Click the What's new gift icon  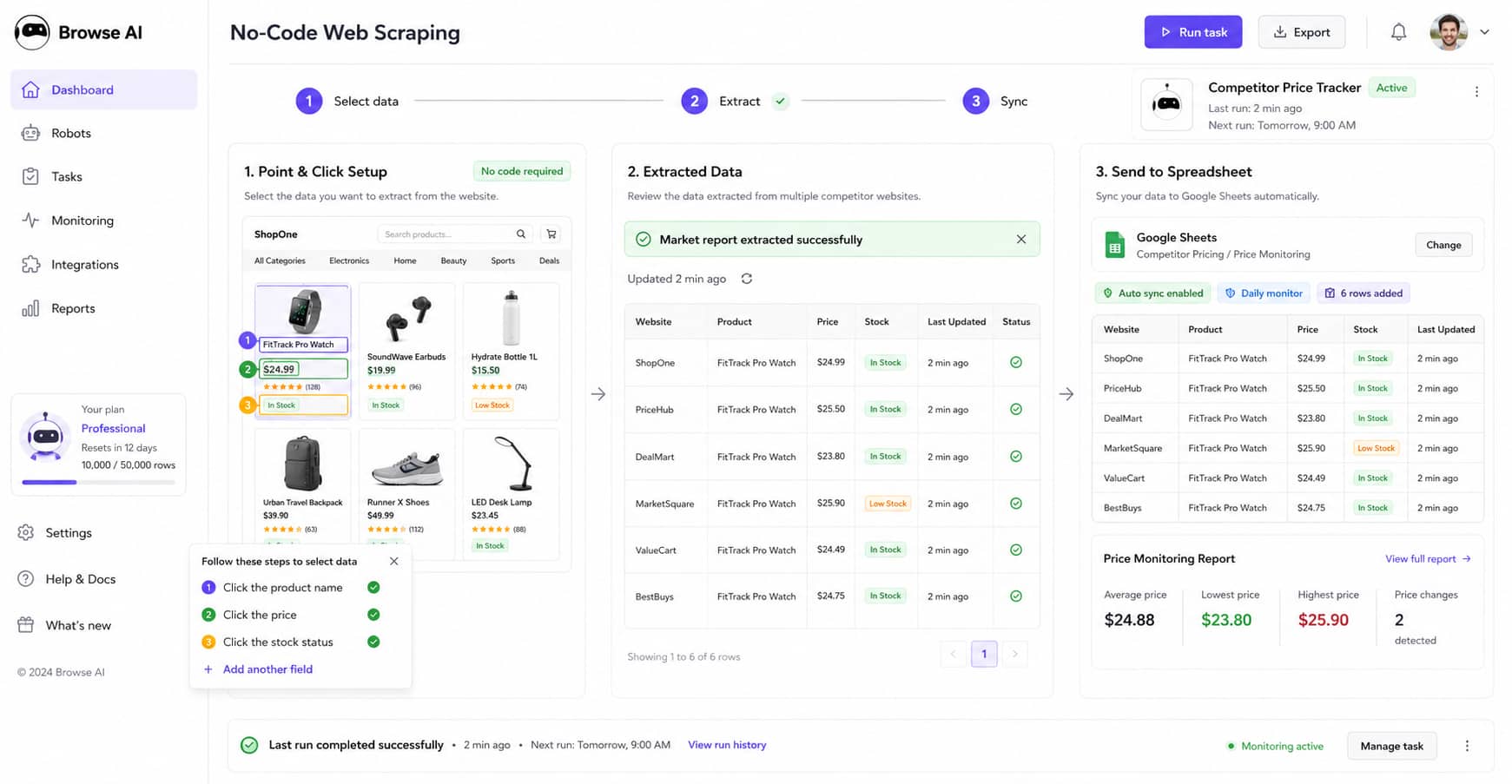click(26, 625)
